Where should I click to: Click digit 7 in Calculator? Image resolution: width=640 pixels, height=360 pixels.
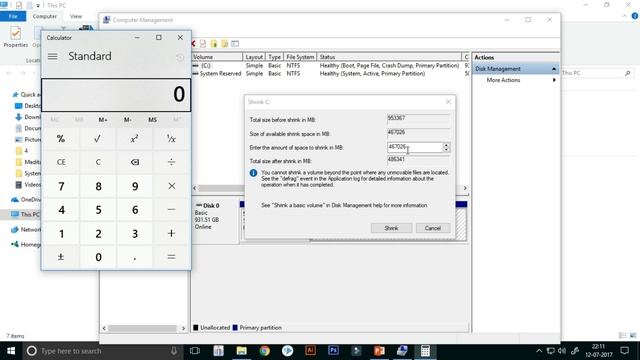coord(61,186)
